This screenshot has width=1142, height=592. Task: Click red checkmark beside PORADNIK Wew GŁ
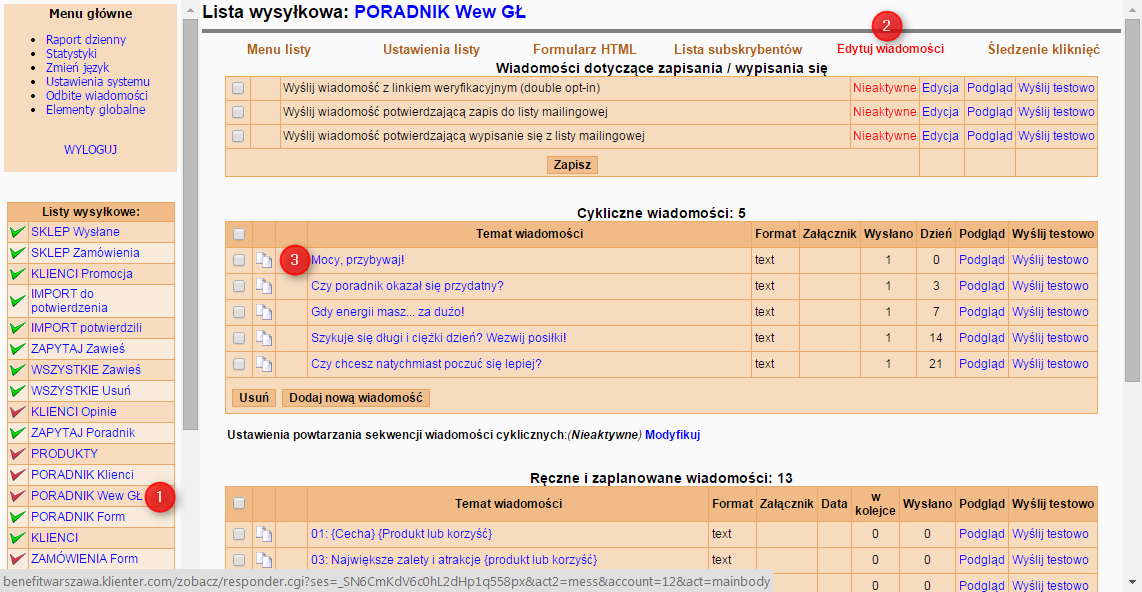[18, 497]
